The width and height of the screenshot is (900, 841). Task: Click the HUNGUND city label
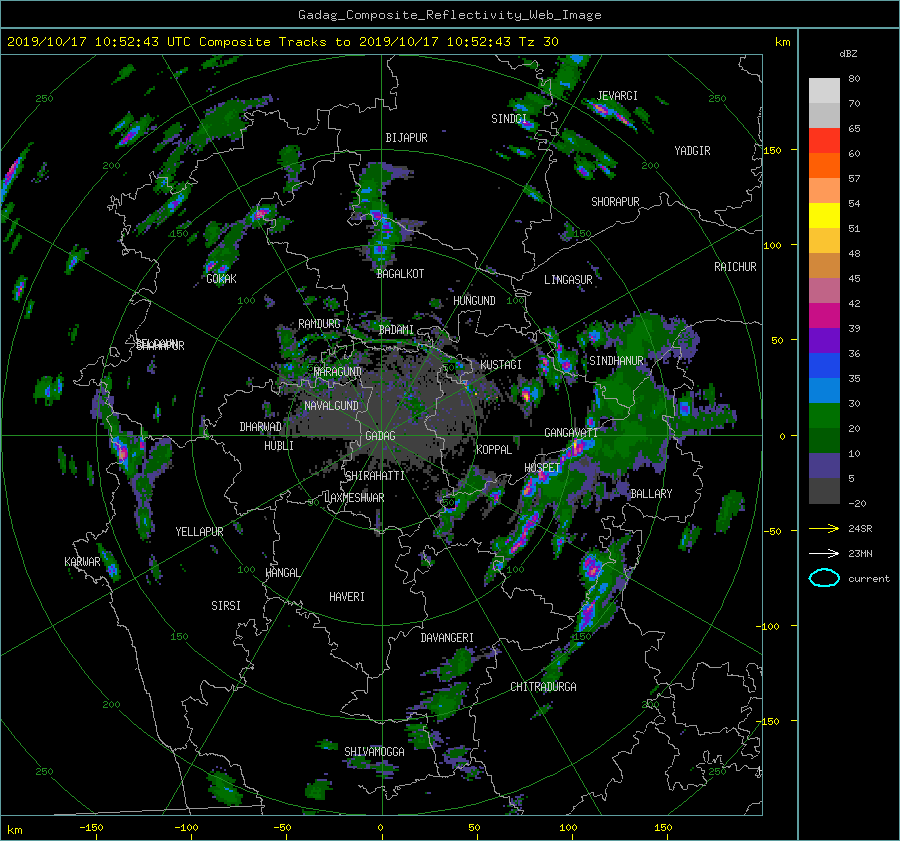(x=474, y=301)
